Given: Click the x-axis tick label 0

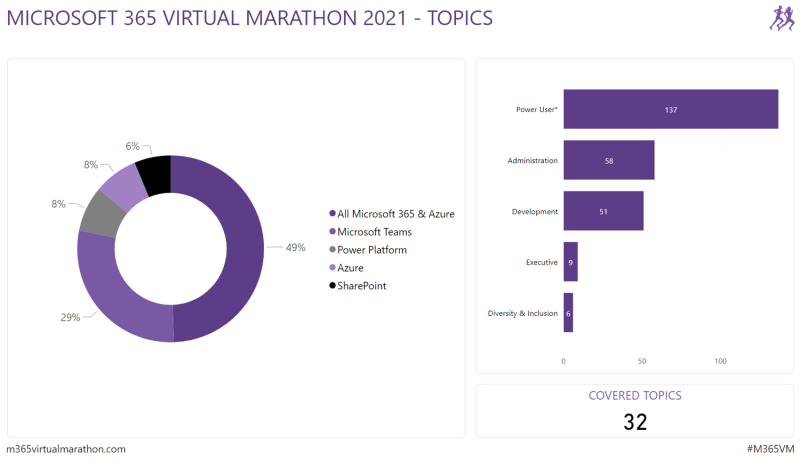Looking at the screenshot, I should tap(563, 361).
